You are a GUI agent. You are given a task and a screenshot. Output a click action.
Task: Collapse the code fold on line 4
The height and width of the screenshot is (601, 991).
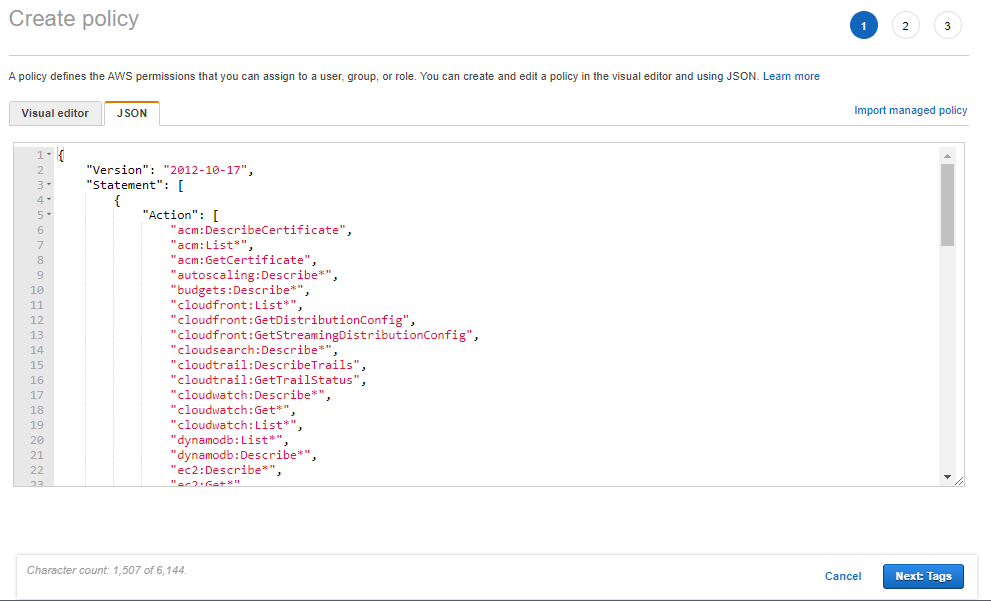pyautogui.click(x=49, y=200)
